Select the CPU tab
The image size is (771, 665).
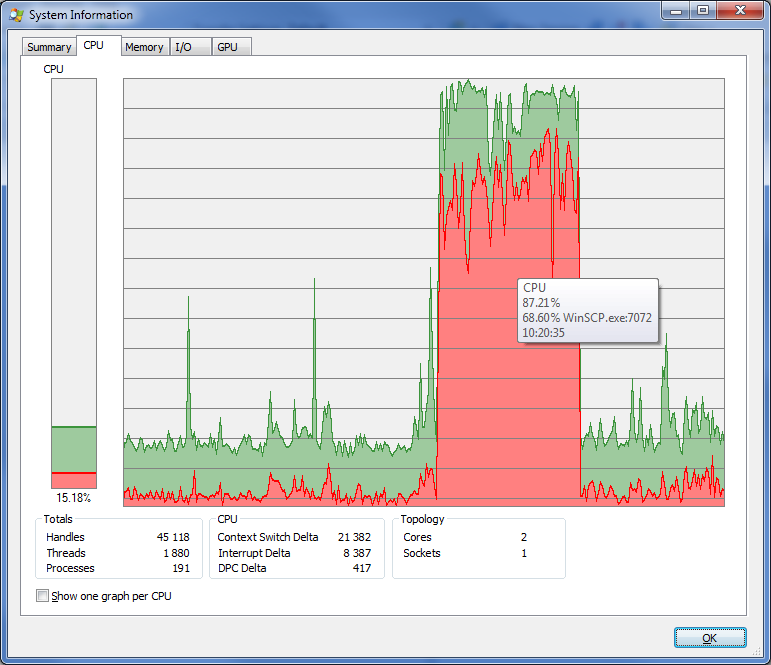pyautogui.click(x=93, y=46)
